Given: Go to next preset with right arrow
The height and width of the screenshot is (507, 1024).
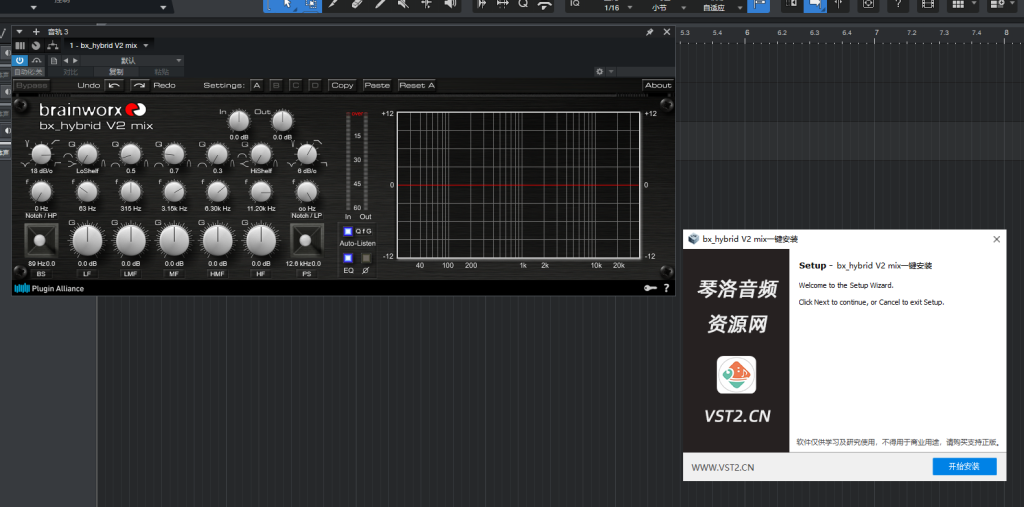Looking at the screenshot, I should coord(74,60).
